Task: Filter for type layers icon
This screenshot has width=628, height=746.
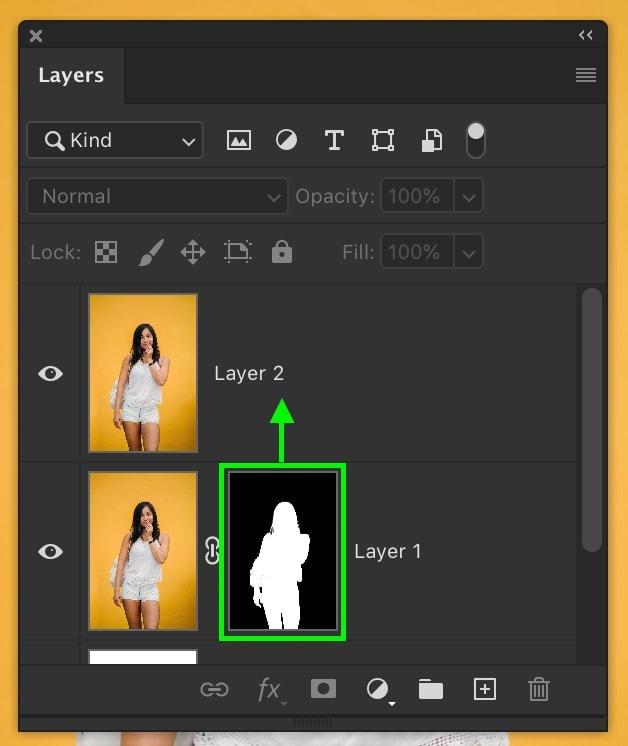Action: click(334, 140)
